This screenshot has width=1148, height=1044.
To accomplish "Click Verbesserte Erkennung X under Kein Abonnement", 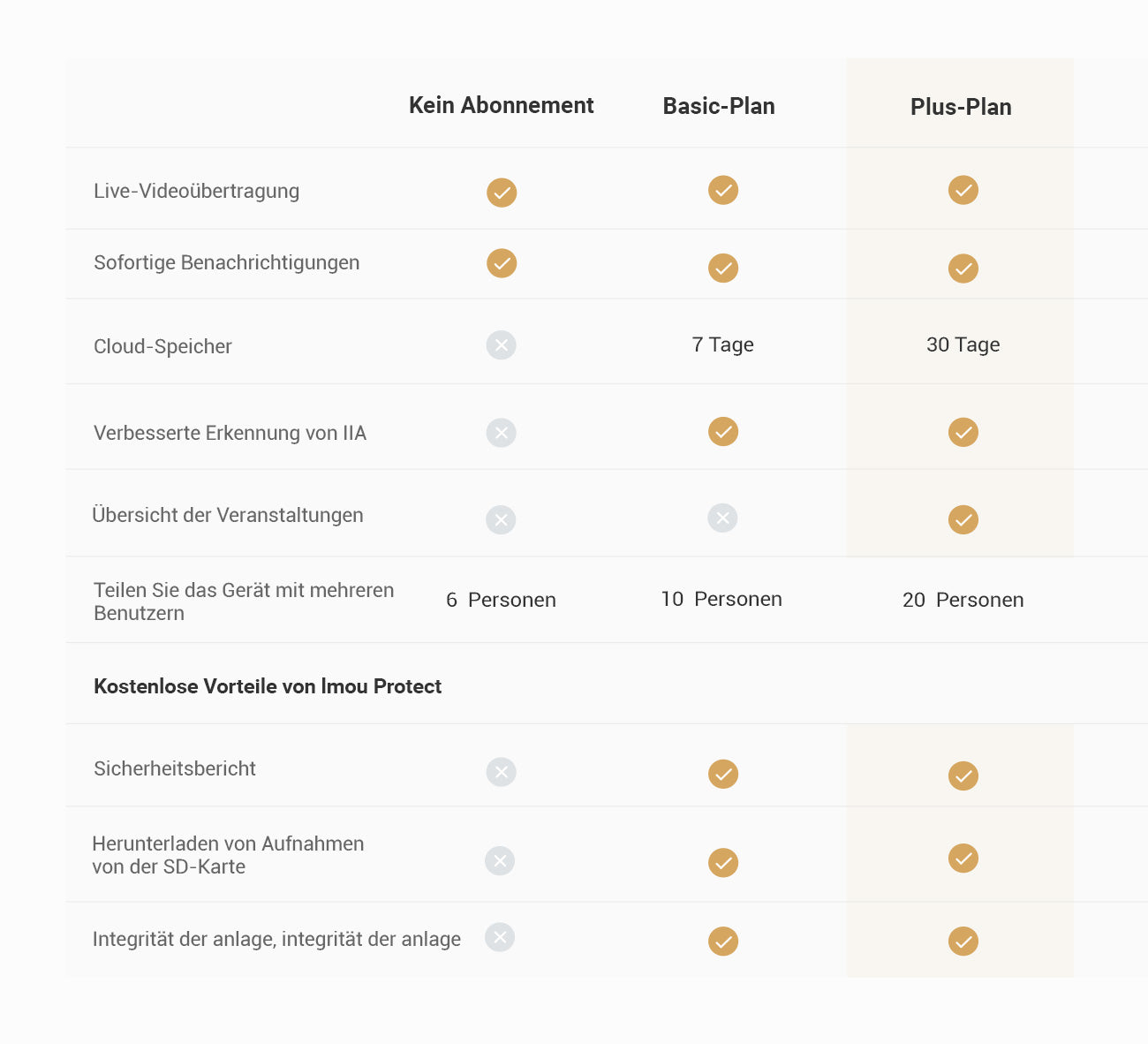I will tap(502, 433).
